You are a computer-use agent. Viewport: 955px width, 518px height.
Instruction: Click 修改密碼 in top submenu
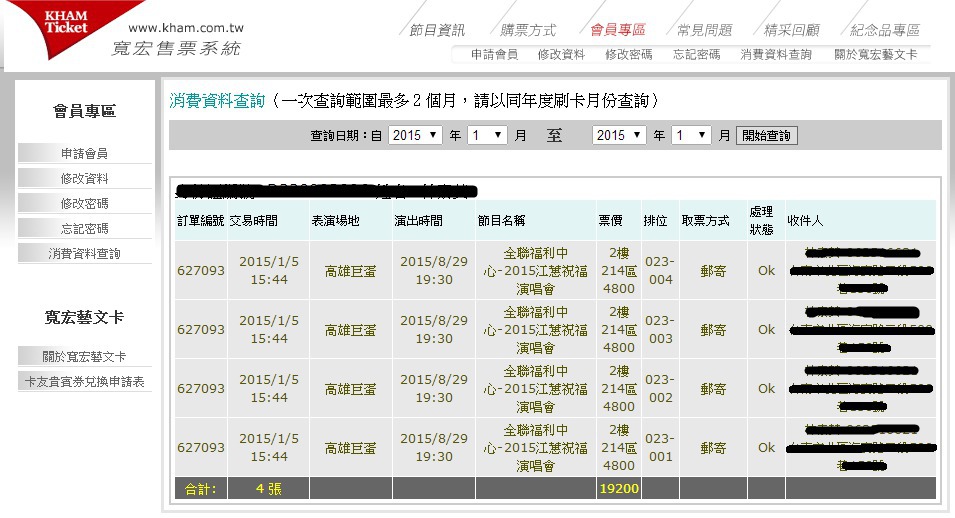click(x=629, y=54)
